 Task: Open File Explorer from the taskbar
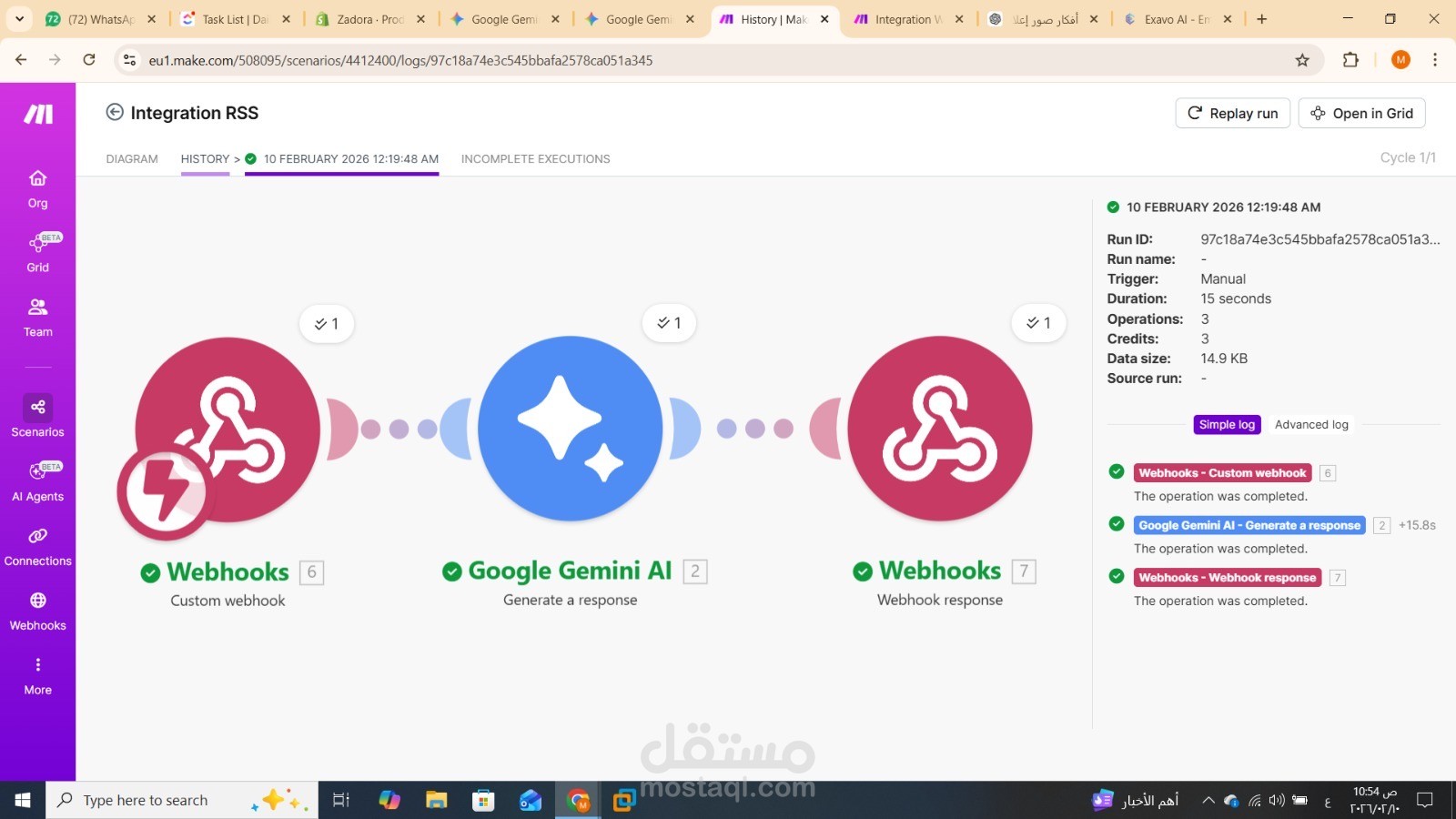tap(436, 801)
